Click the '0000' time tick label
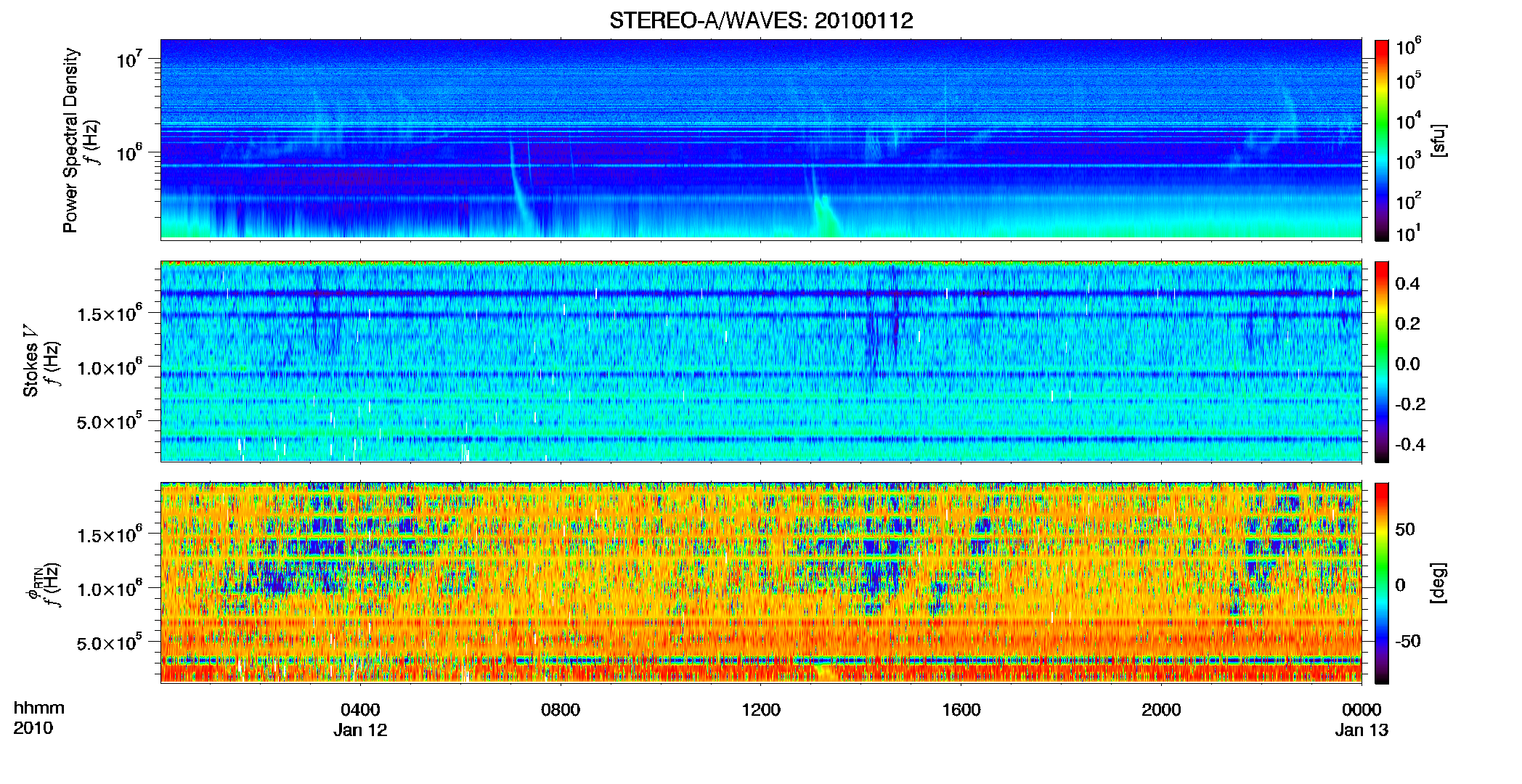 tap(1362, 710)
